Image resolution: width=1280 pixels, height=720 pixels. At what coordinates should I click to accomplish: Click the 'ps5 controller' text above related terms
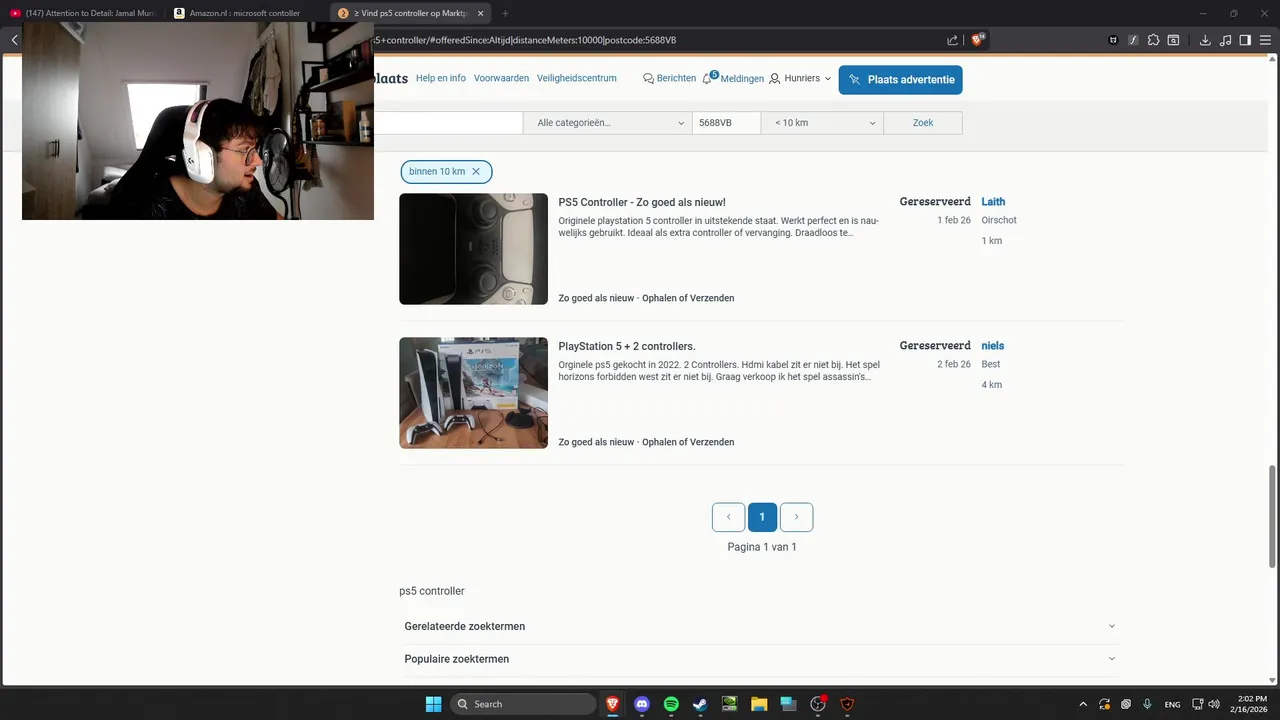pyautogui.click(x=432, y=591)
